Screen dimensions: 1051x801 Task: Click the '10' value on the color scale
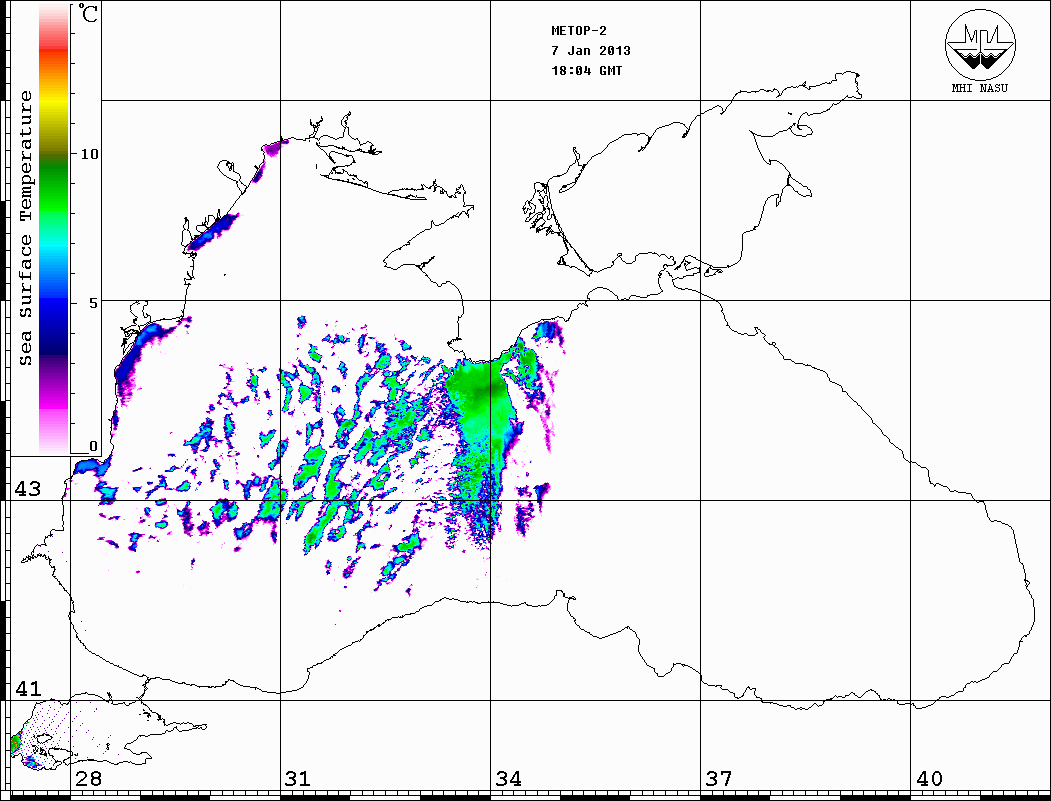89,154
